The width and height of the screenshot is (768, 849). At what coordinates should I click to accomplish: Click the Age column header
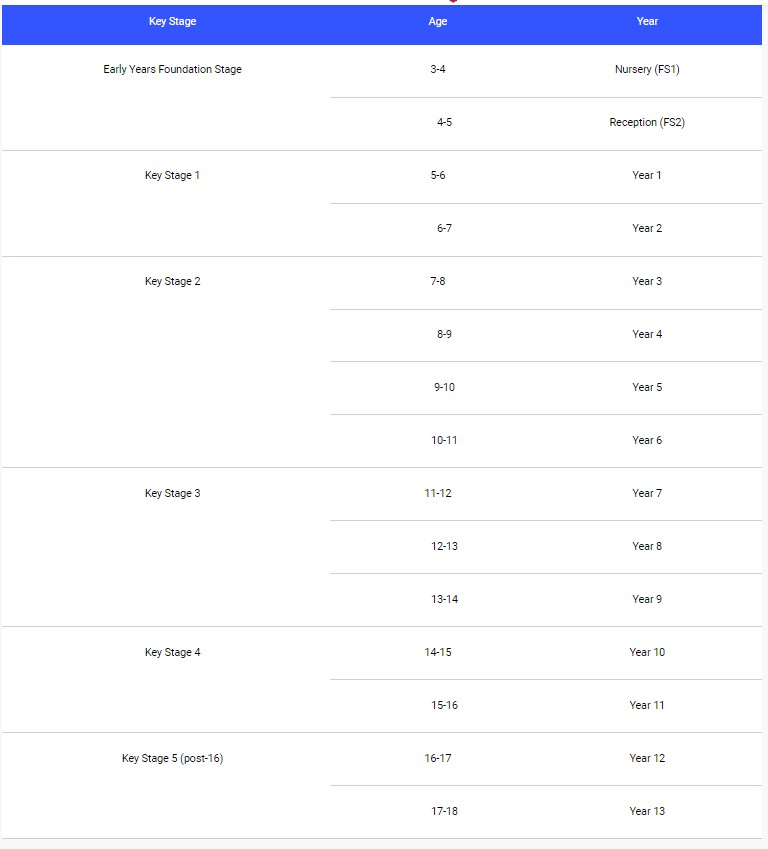(x=438, y=22)
